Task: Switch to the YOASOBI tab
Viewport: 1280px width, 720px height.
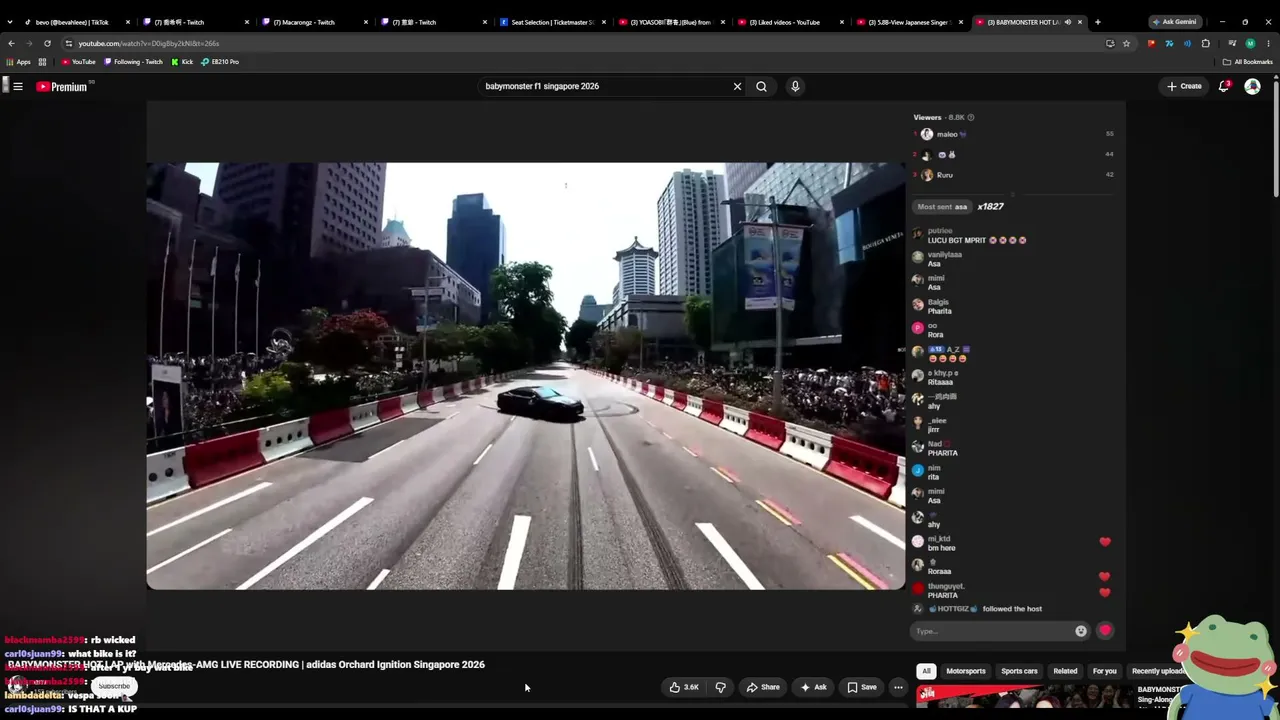Action: pos(672,22)
